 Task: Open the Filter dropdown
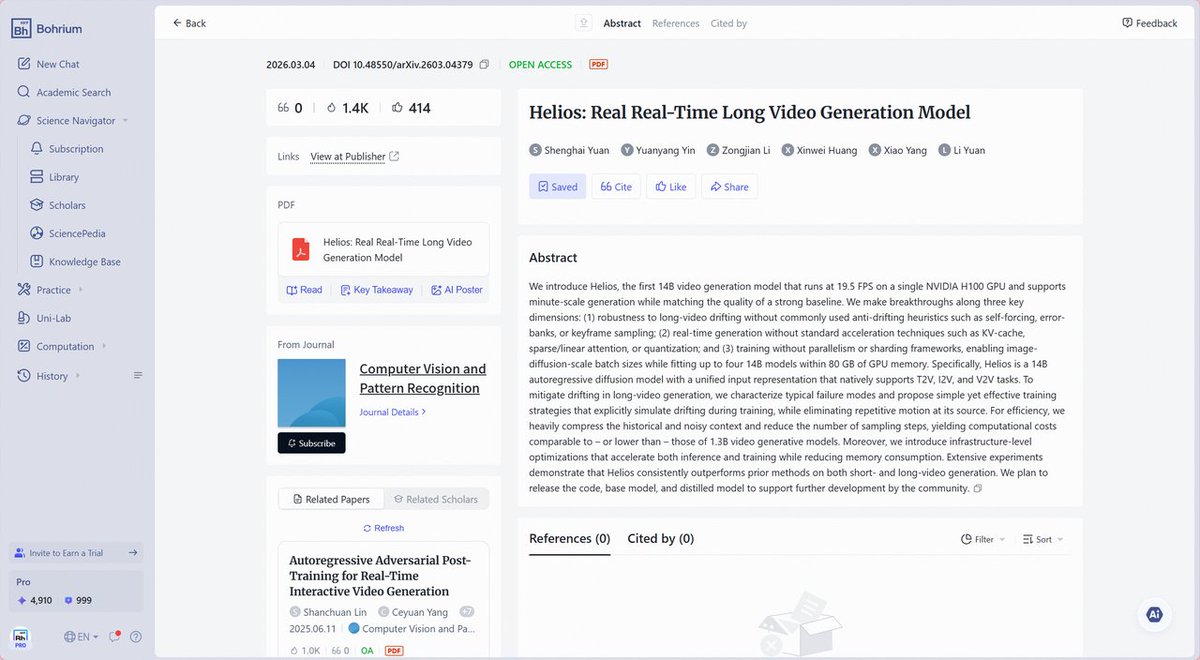click(x=983, y=540)
